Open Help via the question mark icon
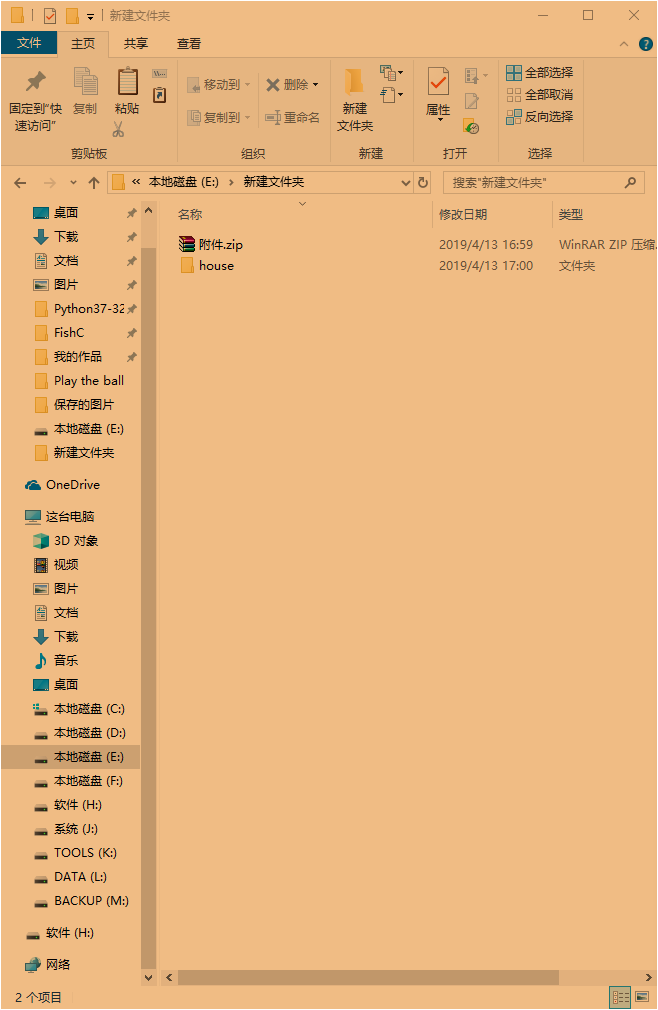 646,44
